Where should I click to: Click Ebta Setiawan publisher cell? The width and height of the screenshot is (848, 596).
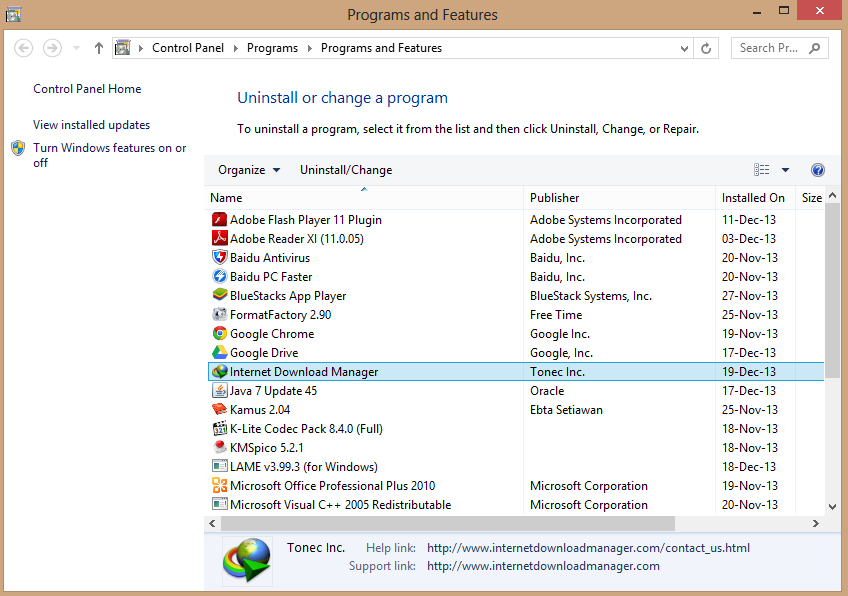click(x=566, y=409)
